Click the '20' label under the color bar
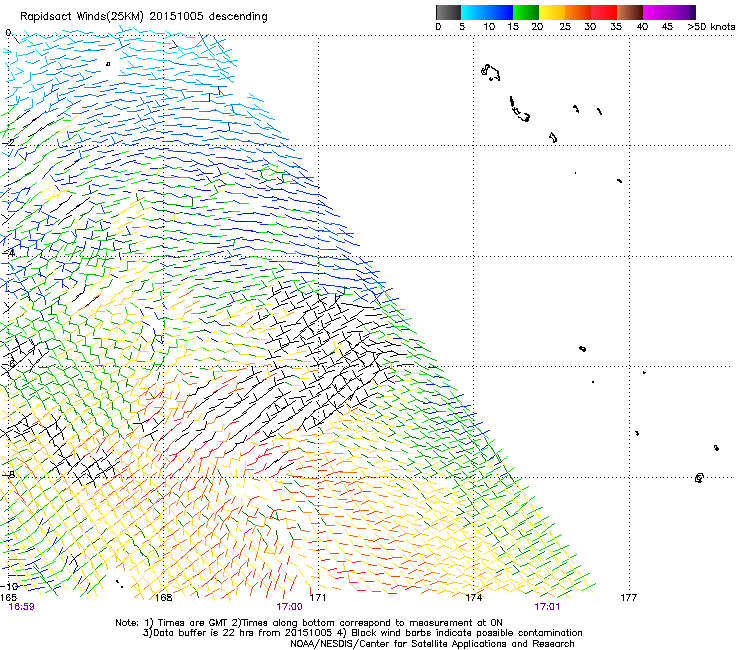The width and height of the screenshot is (740, 650). 537,26
